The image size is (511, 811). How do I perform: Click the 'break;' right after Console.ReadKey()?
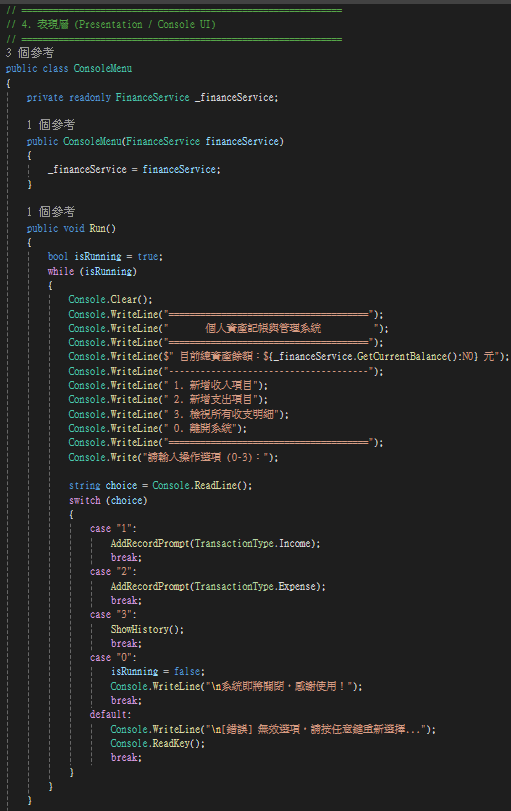(x=126, y=757)
